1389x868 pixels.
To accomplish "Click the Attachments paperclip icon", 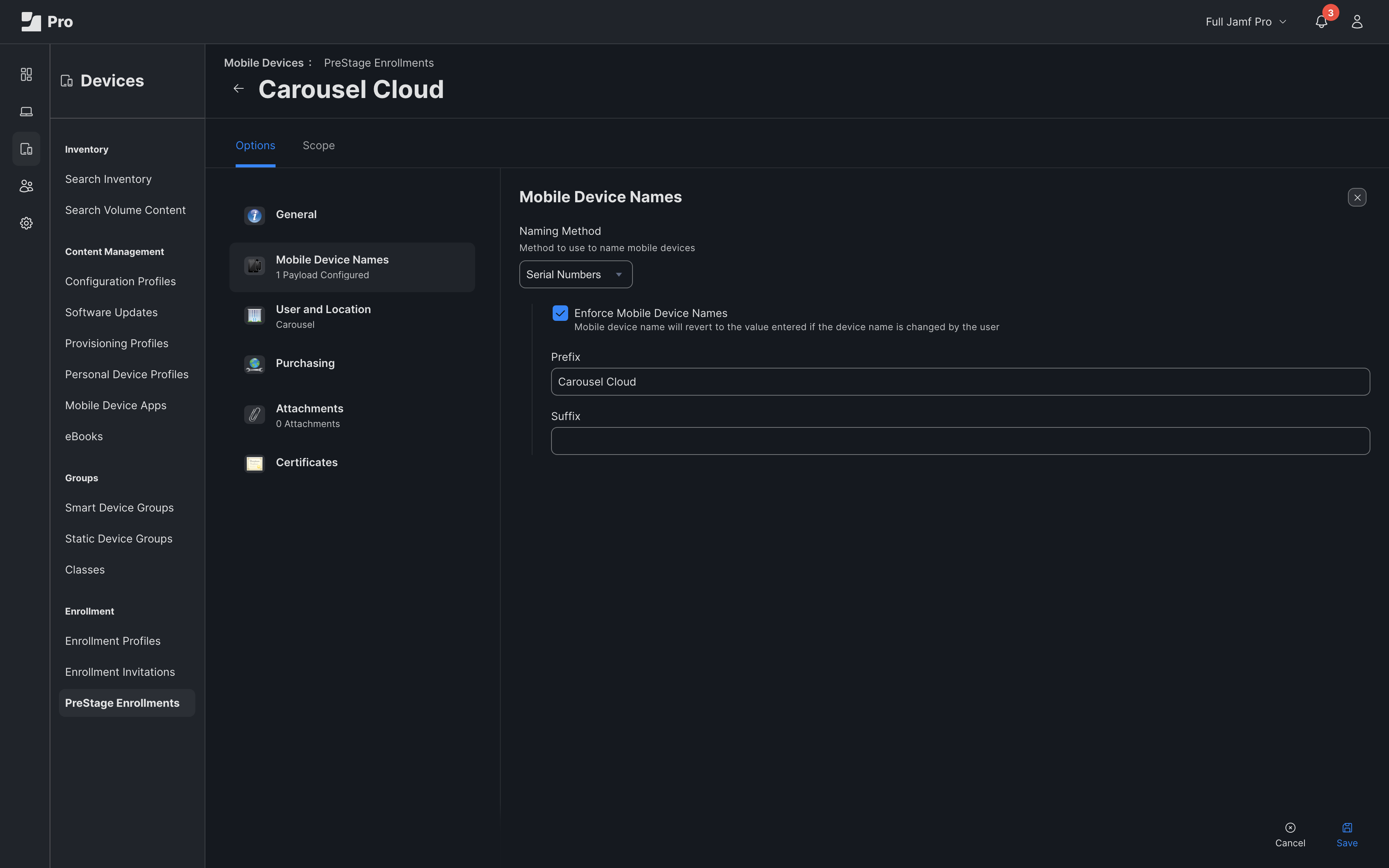I will (254, 415).
